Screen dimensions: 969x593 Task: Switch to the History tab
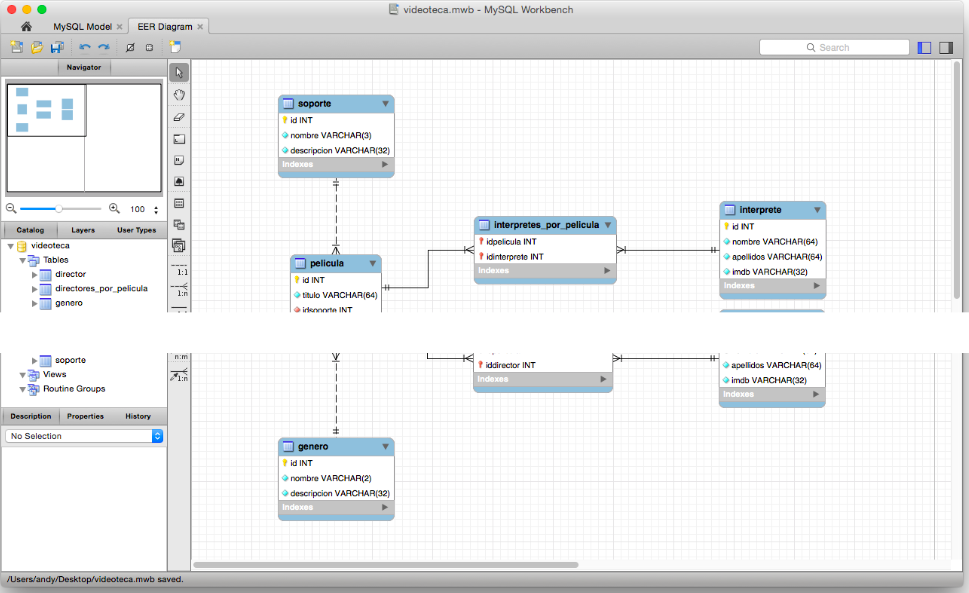[138, 416]
